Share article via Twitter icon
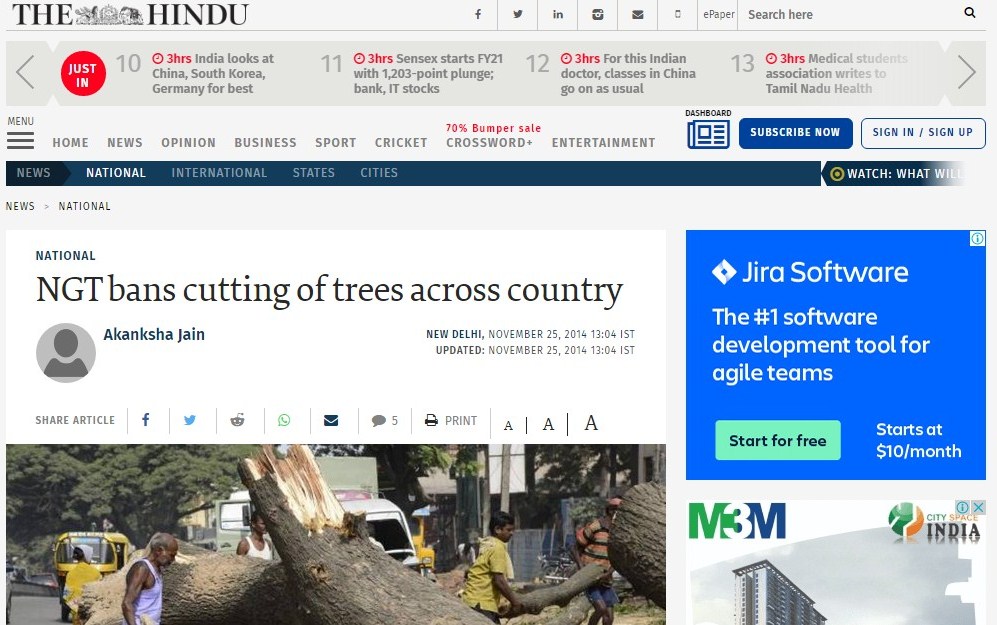 tap(189, 420)
